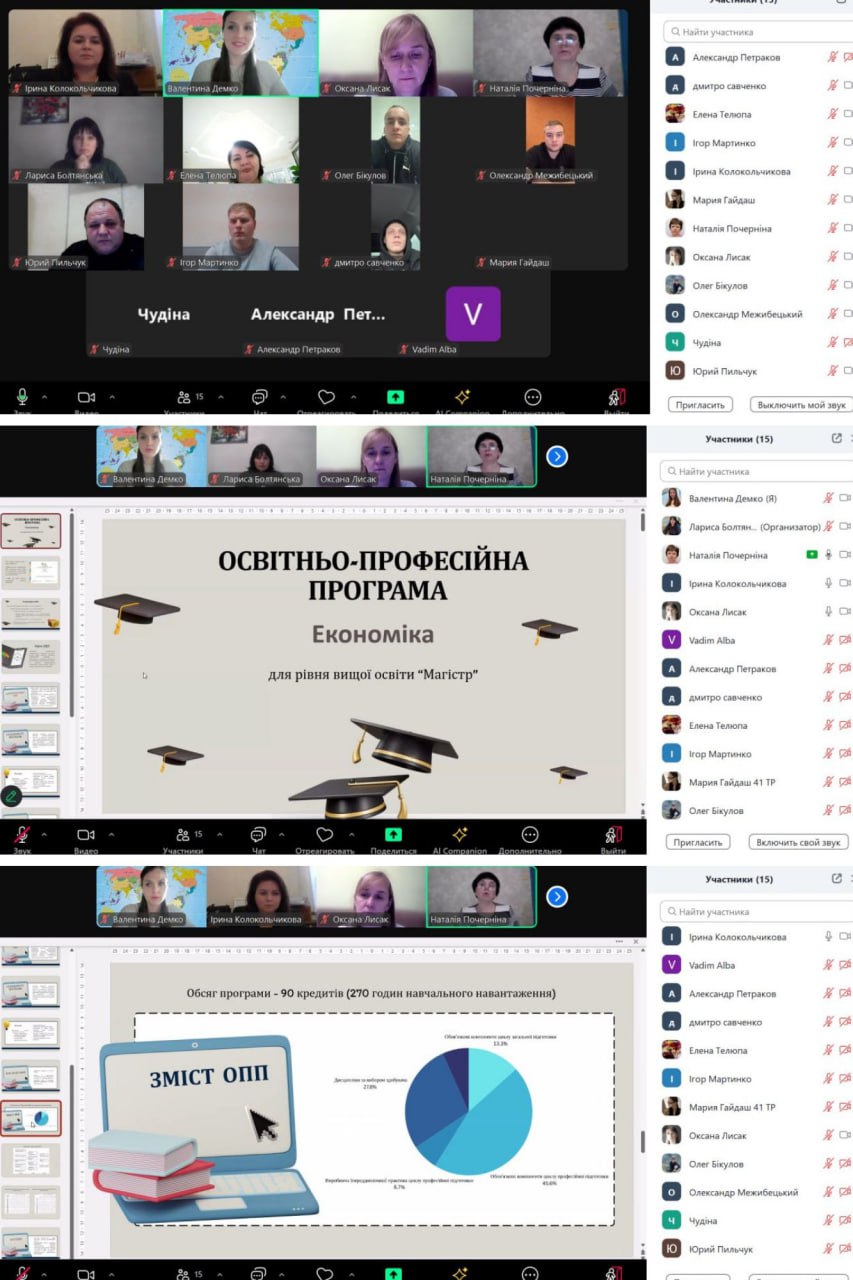Screen dimensions: 853x1280
Task: Open AI Companion sparkle icon in gallery-view window
Action: [x=461, y=397]
